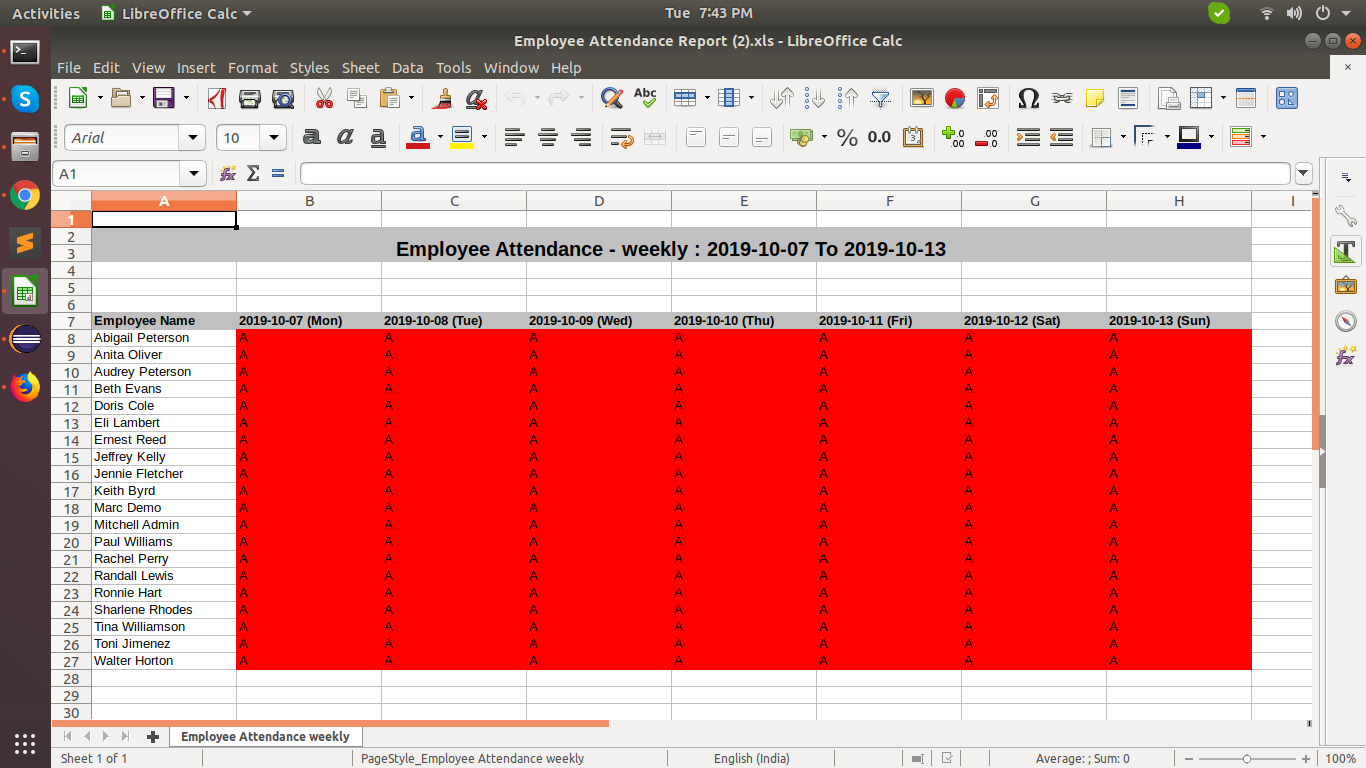Click the Headers and Footers icon
1366x768 pixels.
tap(1128, 98)
